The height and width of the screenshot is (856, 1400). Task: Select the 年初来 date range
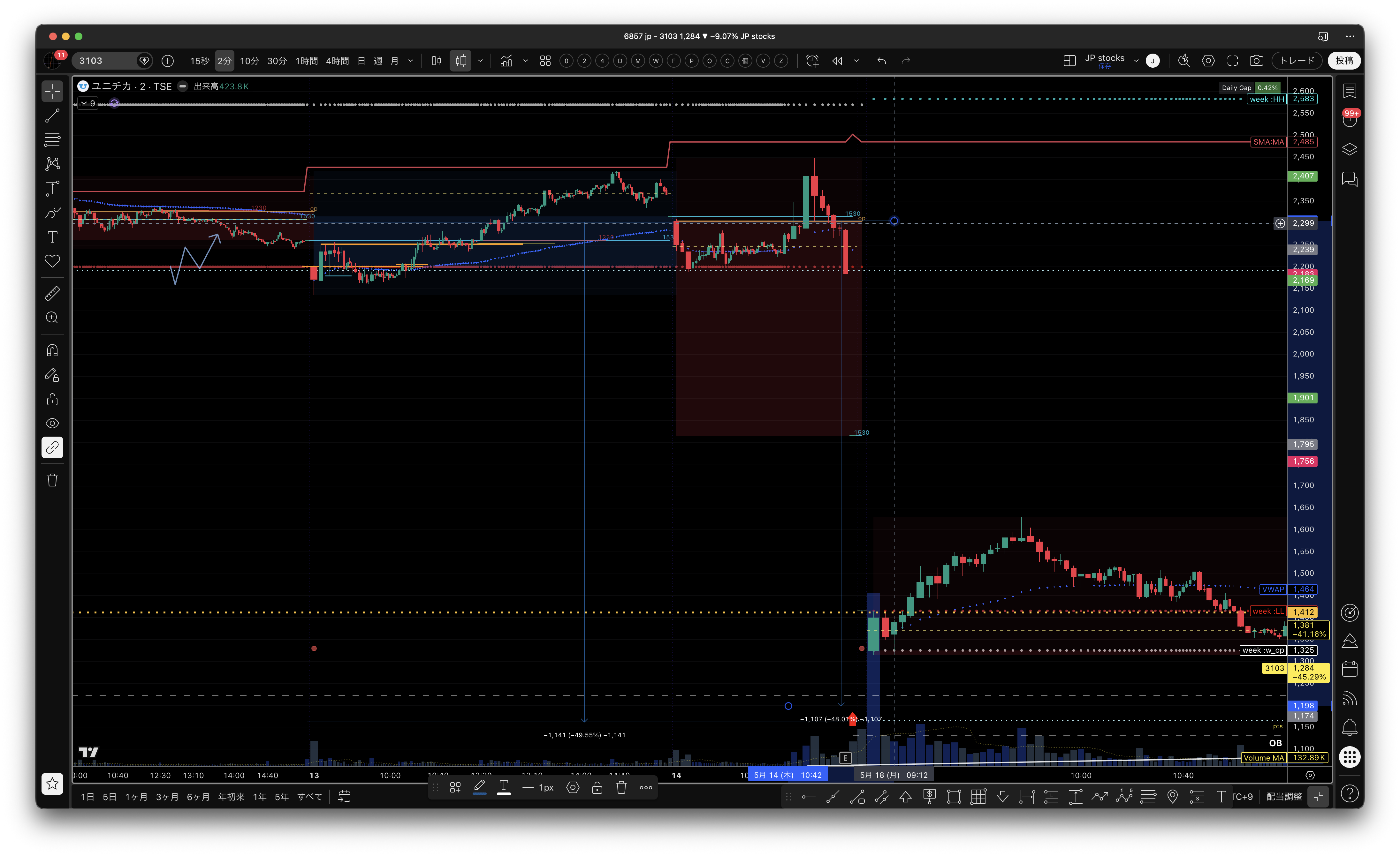(231, 797)
